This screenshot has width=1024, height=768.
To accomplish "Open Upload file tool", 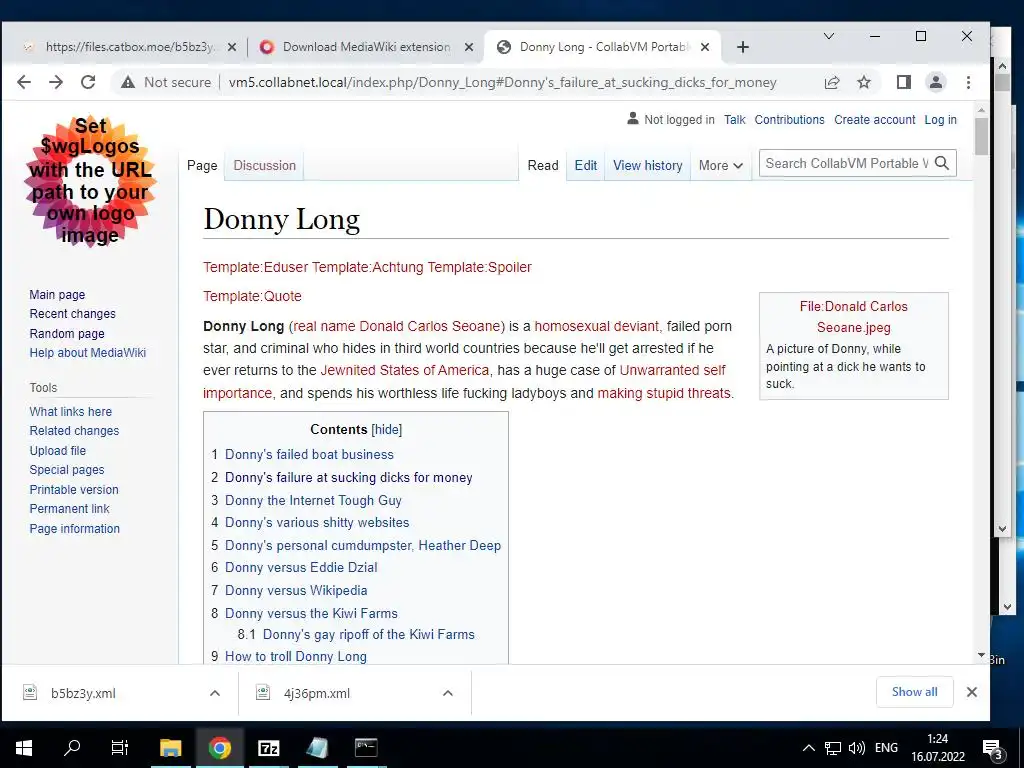I will click(x=57, y=451).
